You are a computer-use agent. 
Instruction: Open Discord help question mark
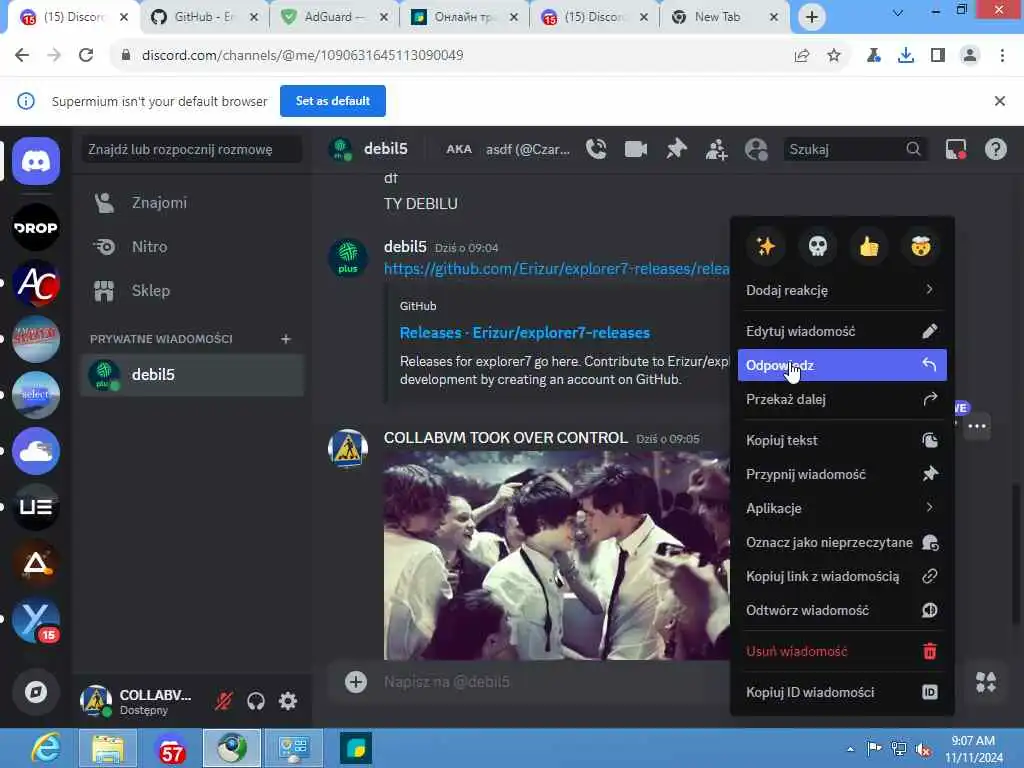[x=995, y=150]
